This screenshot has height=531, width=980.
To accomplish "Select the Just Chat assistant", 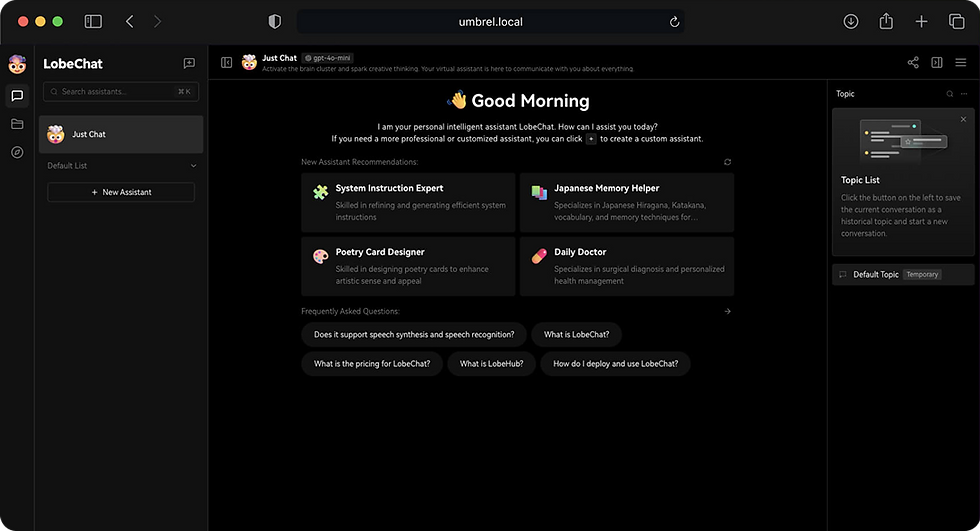I will (121, 134).
